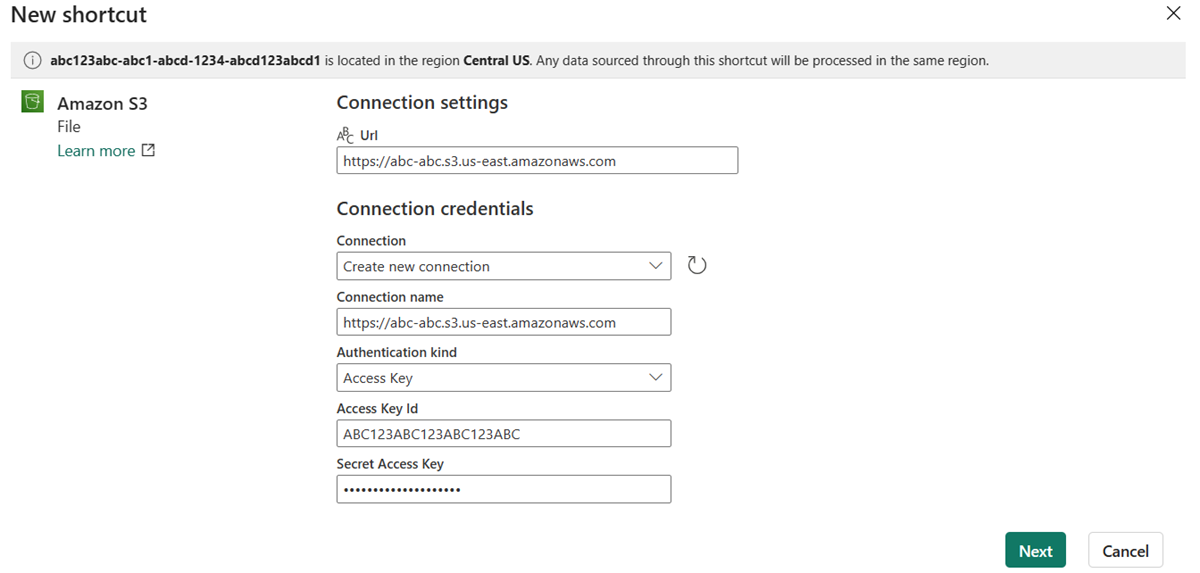
Task: Click the Url field type icon
Action: (345, 135)
